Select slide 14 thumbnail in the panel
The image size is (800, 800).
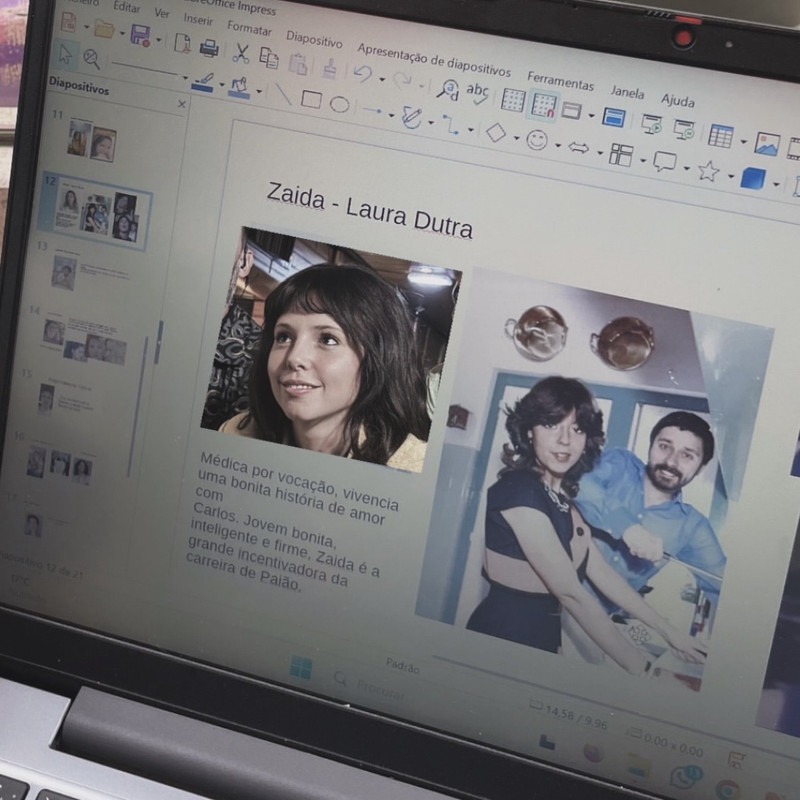pyautogui.click(x=84, y=341)
